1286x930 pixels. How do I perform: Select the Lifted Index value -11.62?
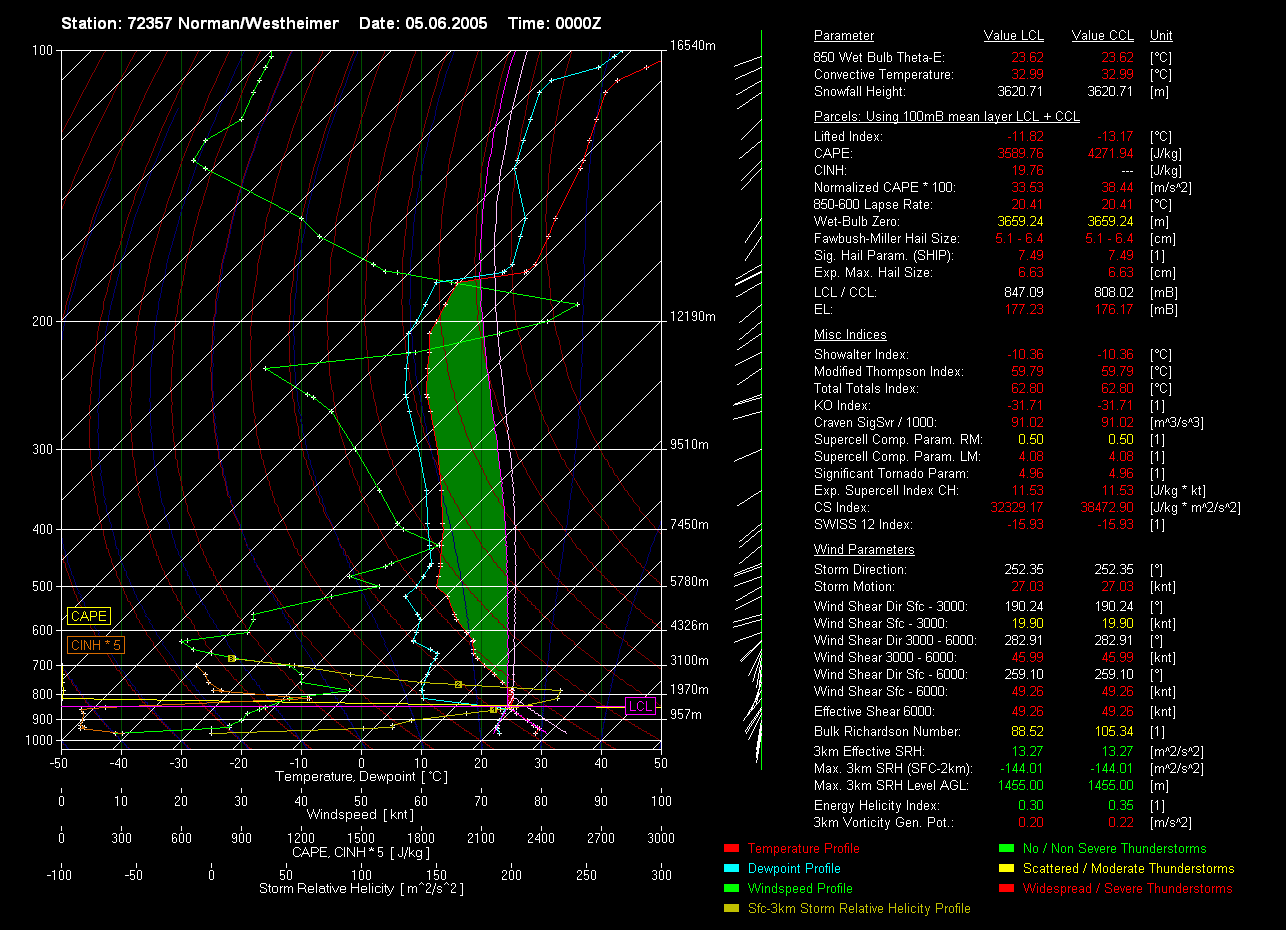[1027, 137]
